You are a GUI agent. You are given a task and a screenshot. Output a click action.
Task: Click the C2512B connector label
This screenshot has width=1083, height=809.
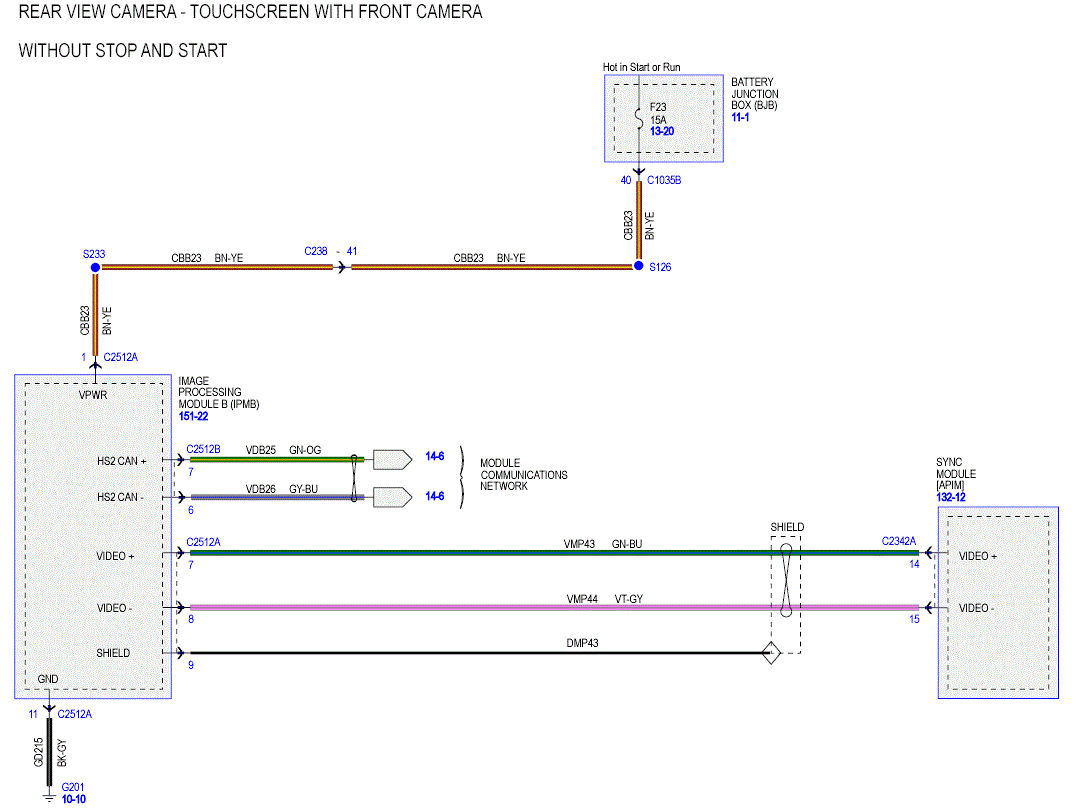point(203,449)
